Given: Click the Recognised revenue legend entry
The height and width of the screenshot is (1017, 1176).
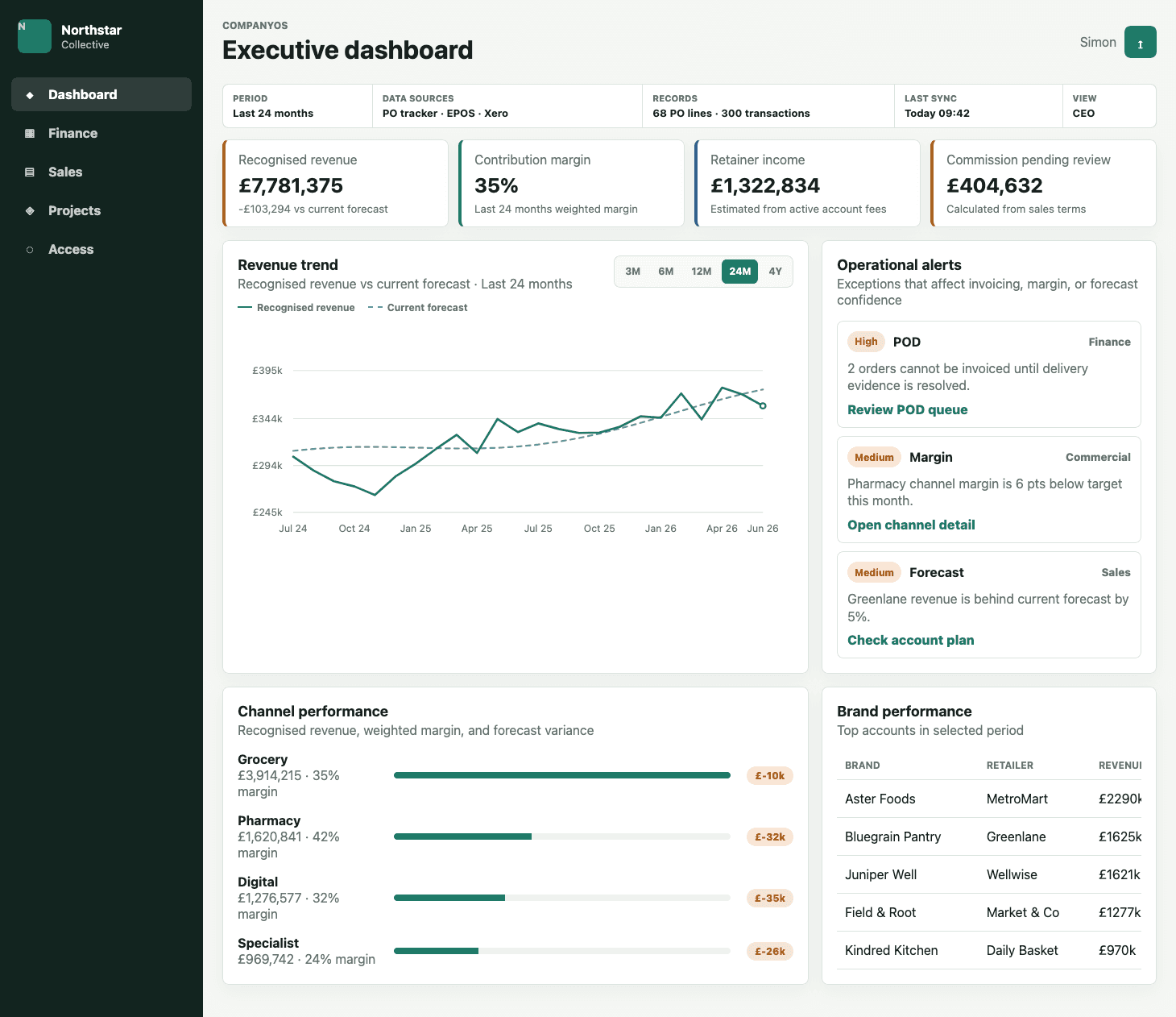Looking at the screenshot, I should (296, 308).
